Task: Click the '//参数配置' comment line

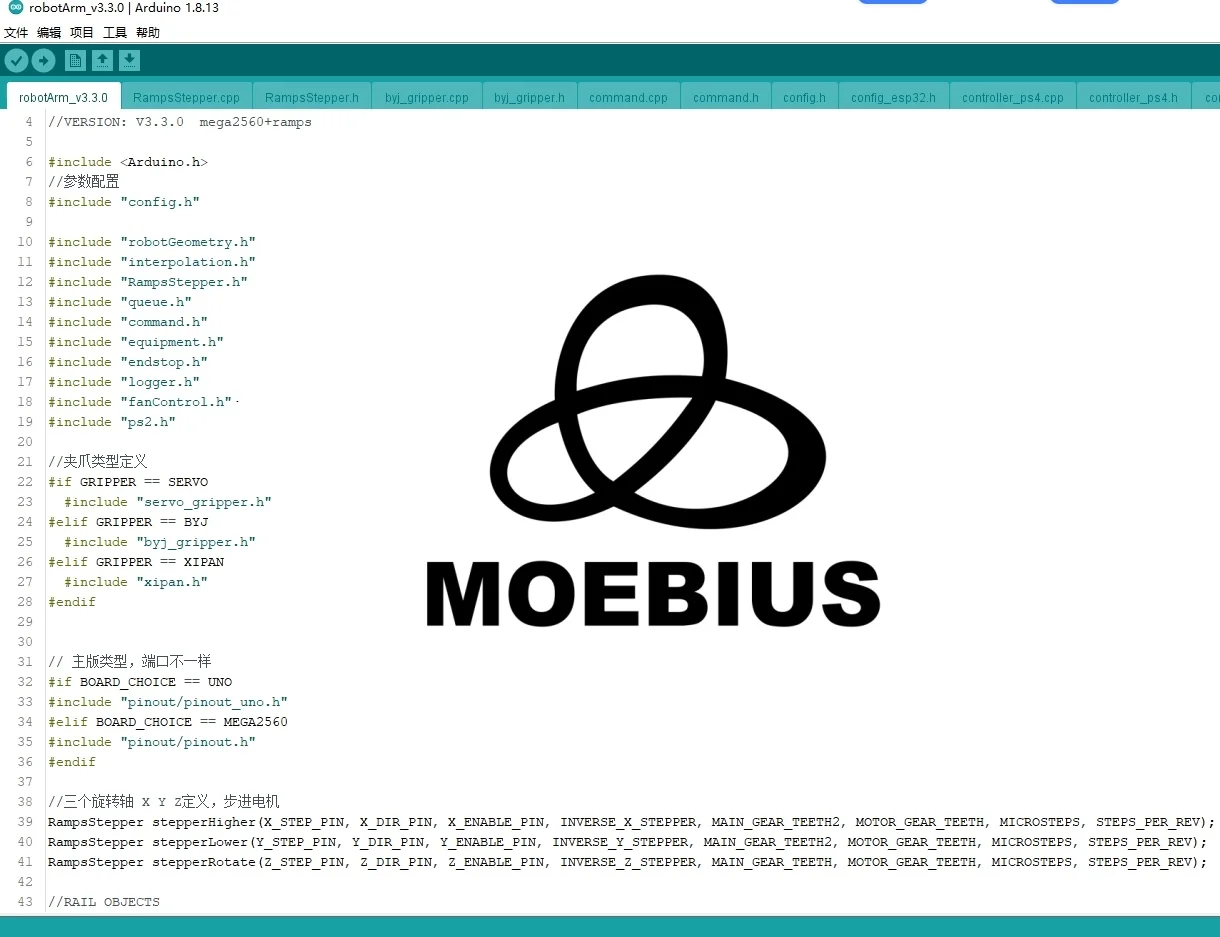Action: pos(84,182)
